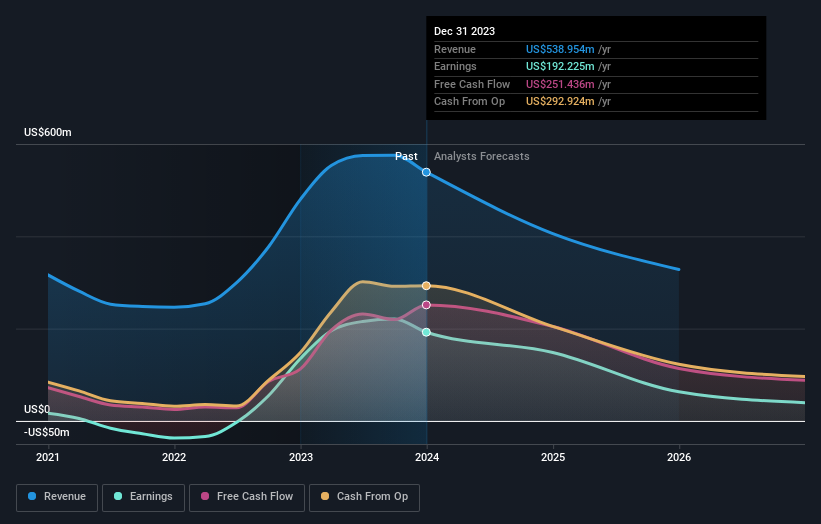
Task: Select the Cash From Op marker at 2024
Action: pos(426,286)
